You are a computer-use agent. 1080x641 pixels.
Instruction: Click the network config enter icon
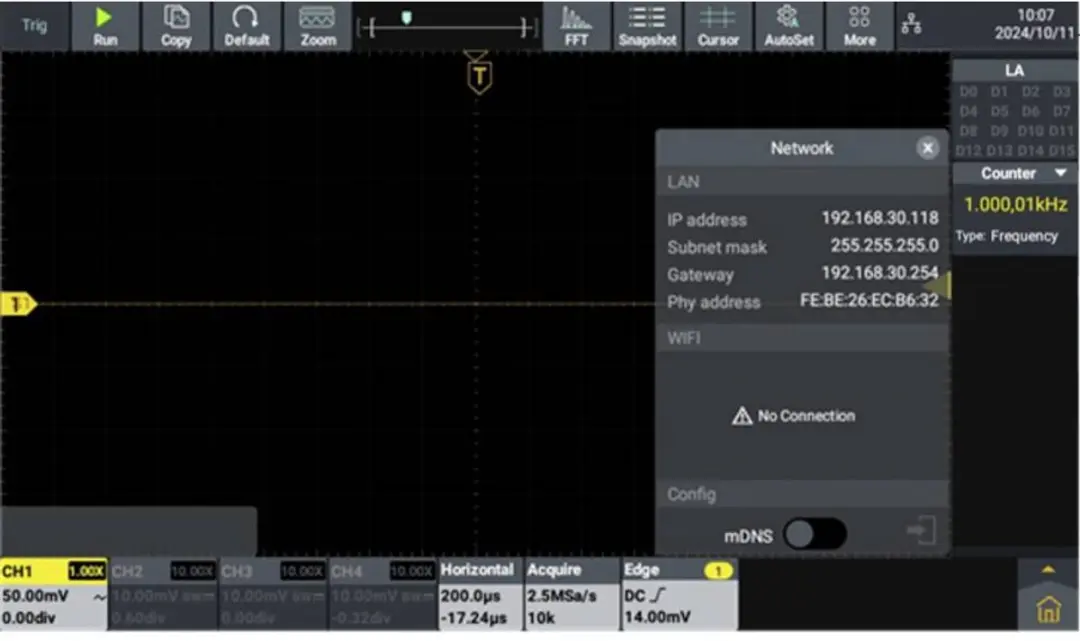coord(922,530)
